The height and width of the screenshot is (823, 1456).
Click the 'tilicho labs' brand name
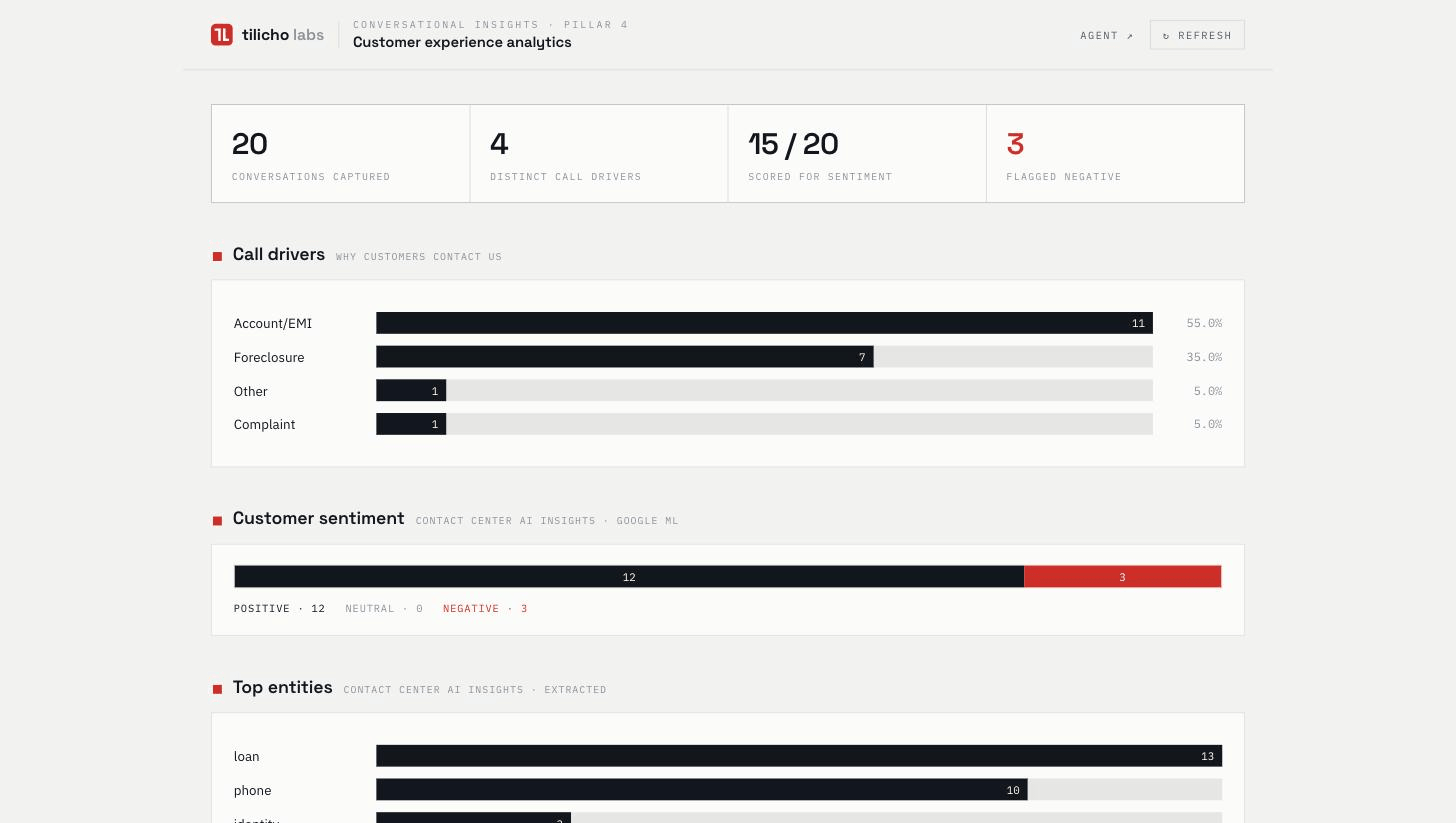(x=283, y=35)
